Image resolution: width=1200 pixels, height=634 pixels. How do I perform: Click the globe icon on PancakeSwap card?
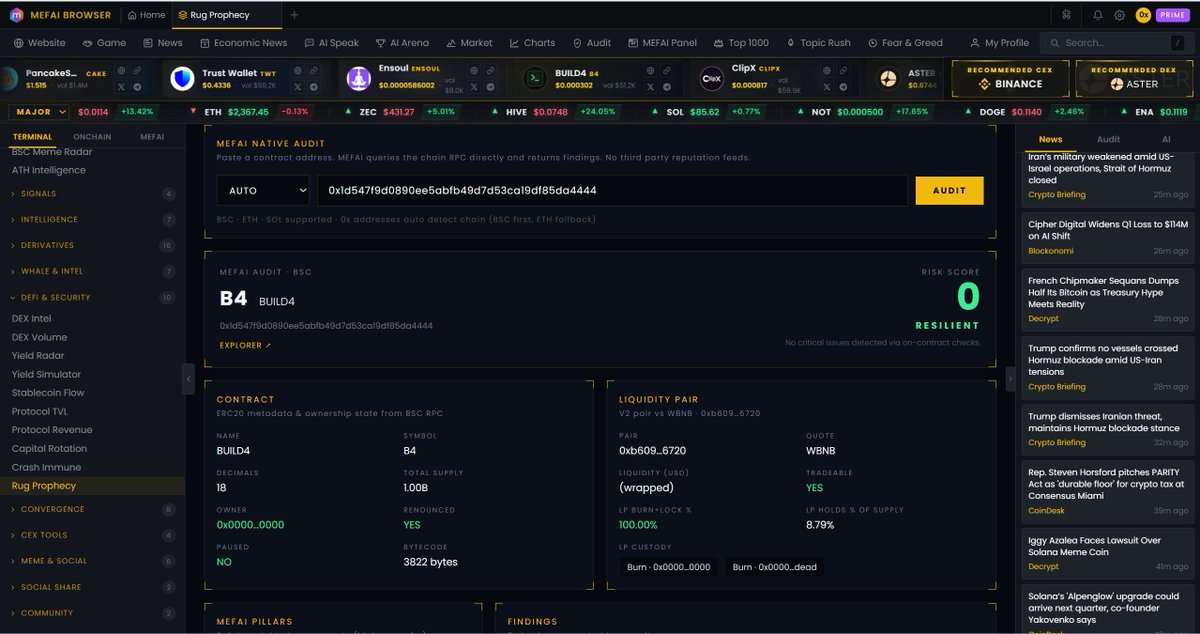[x=121, y=71]
